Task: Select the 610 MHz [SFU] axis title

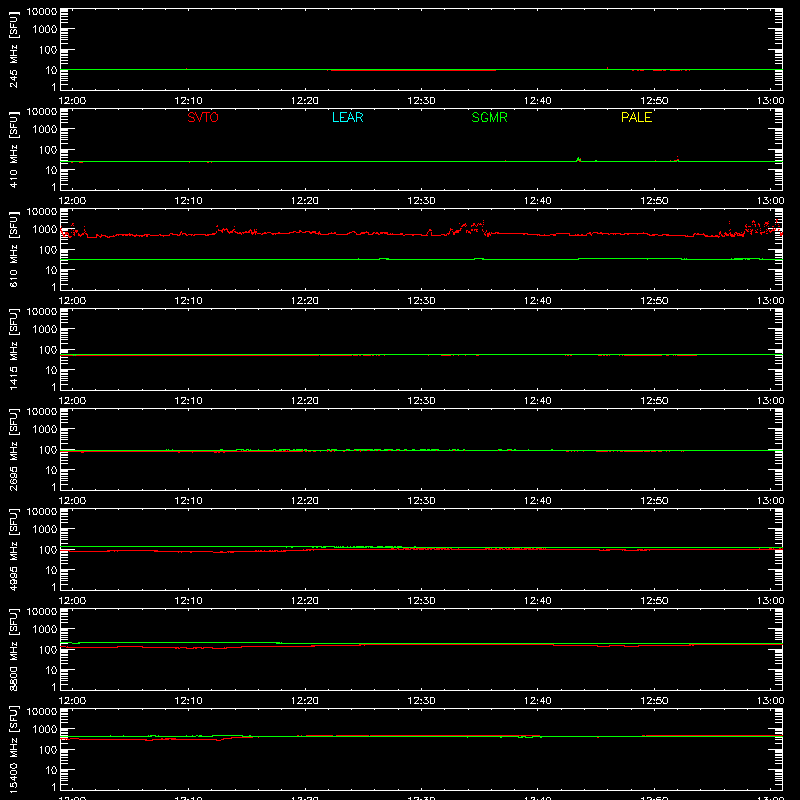Action: 13,250
